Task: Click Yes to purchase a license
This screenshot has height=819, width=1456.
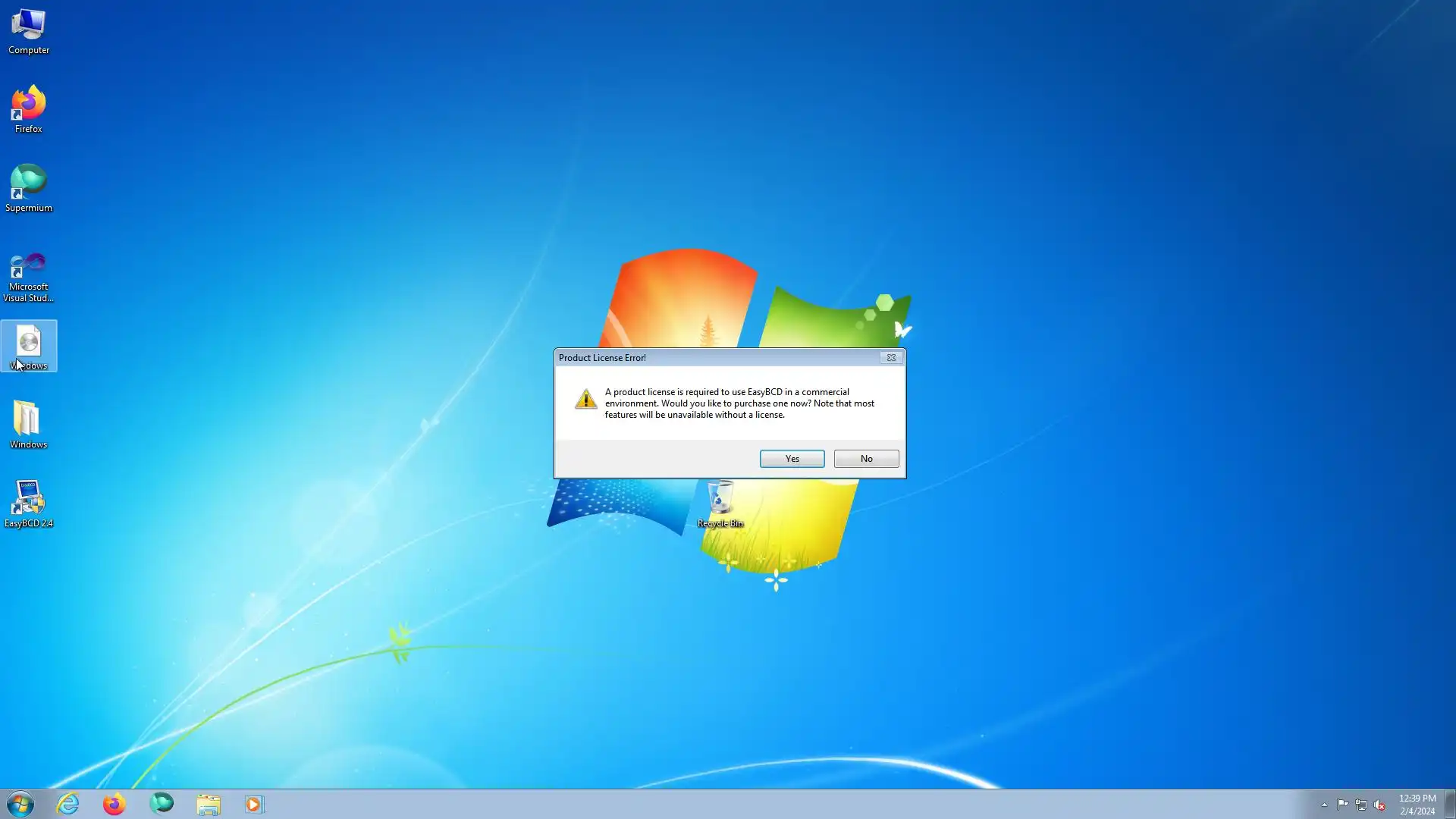Action: [792, 459]
